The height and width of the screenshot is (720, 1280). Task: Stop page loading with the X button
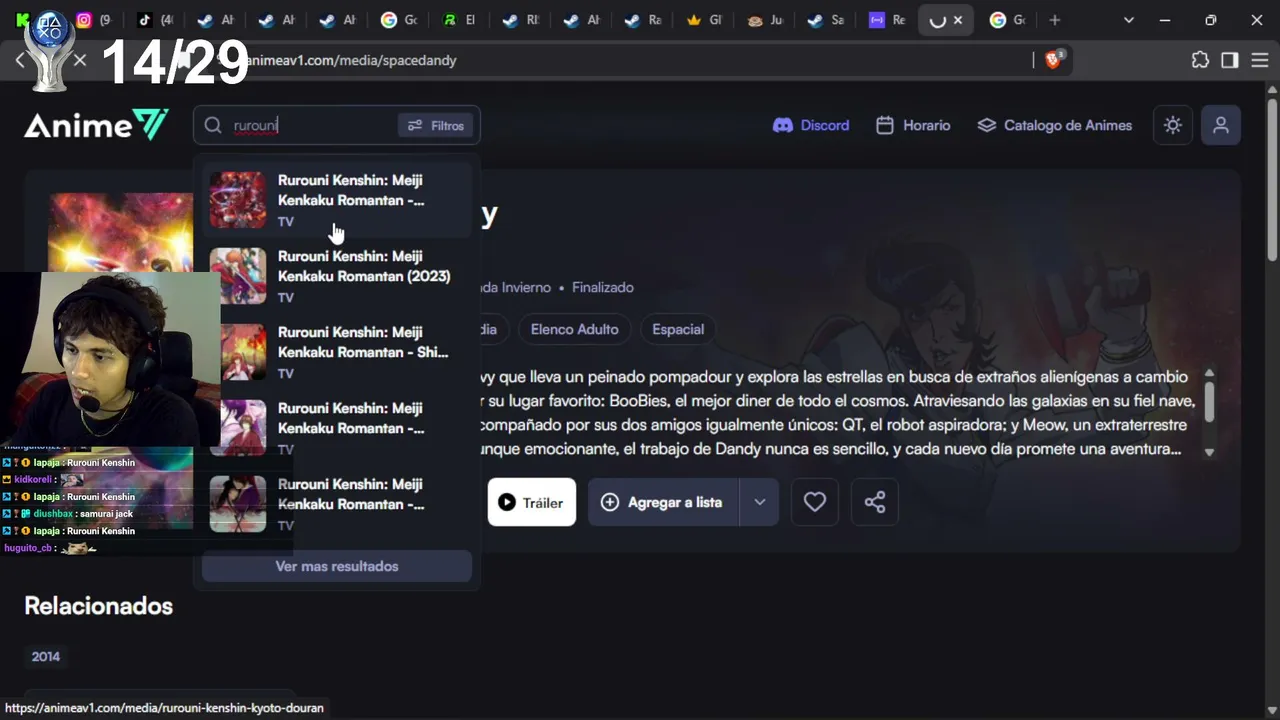pyautogui.click(x=80, y=60)
